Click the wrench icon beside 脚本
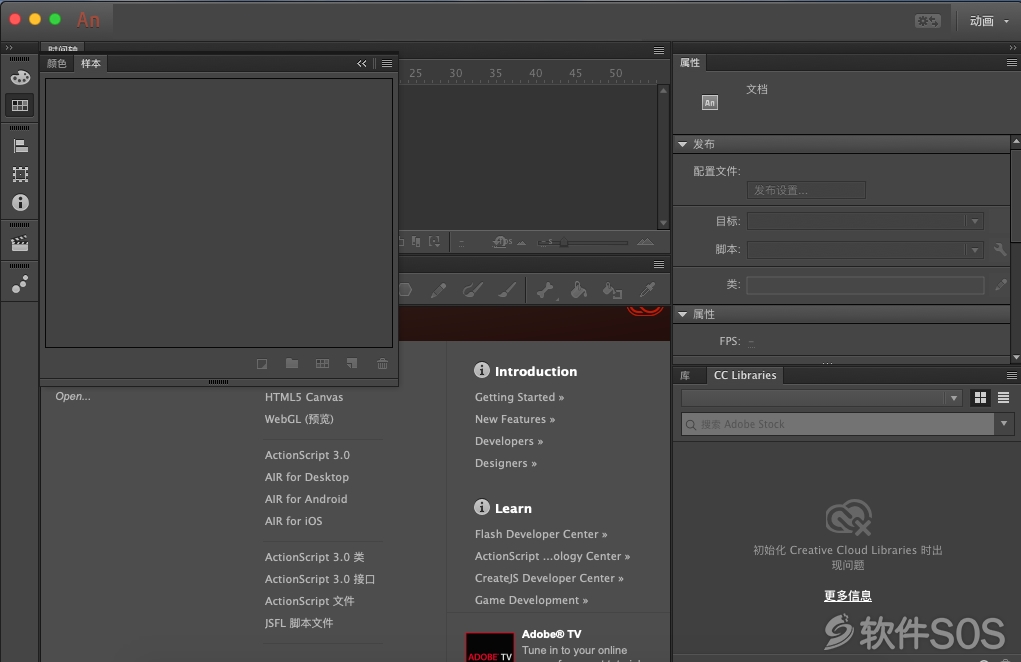 click(x=1000, y=249)
